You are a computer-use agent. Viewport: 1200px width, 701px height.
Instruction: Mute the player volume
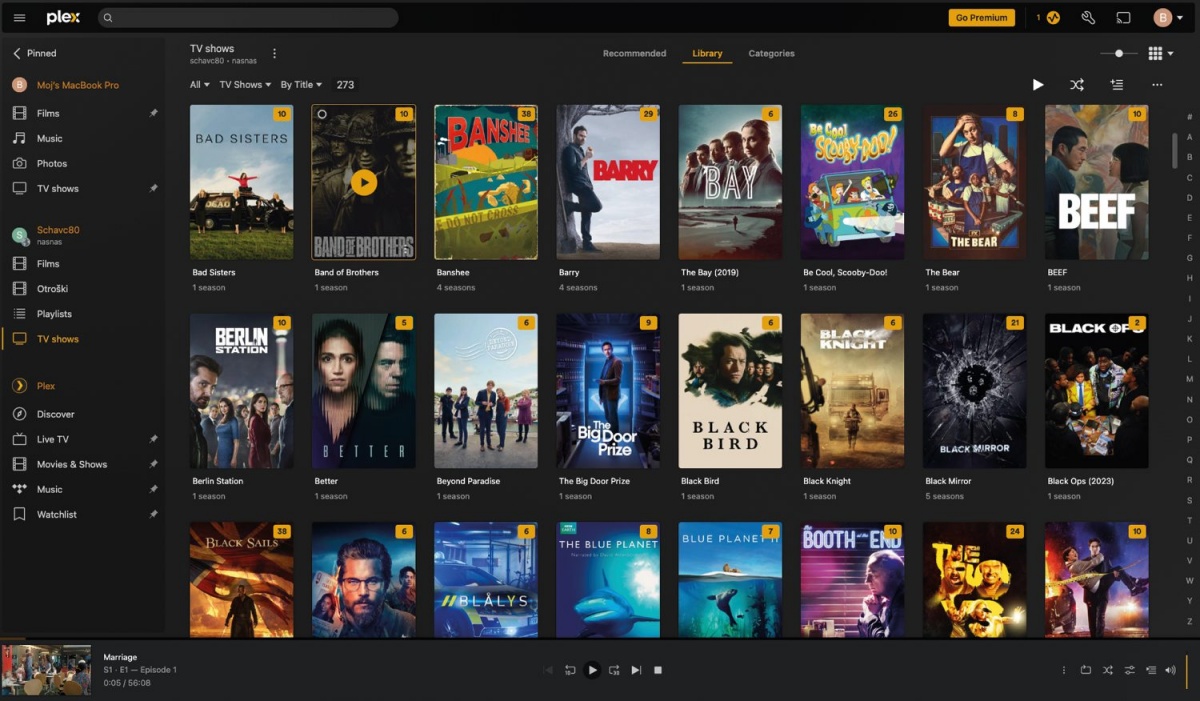tap(1170, 670)
